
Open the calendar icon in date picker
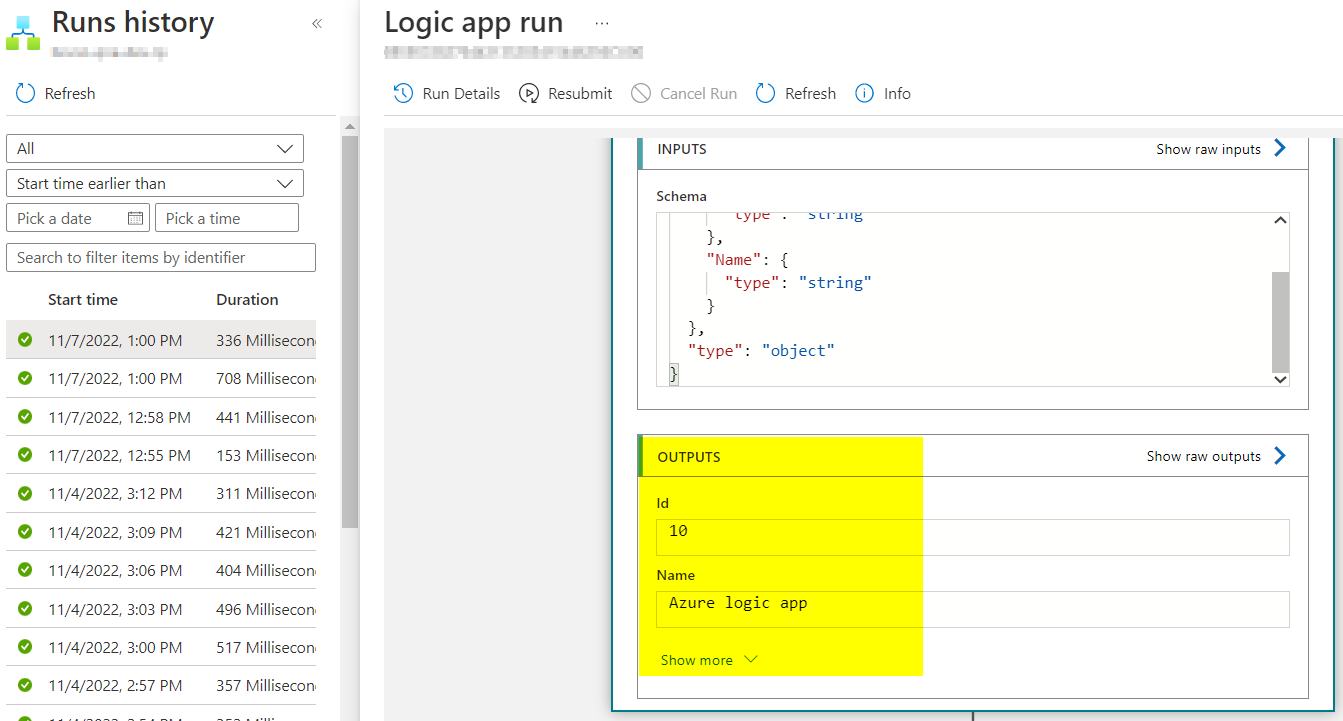(136, 218)
